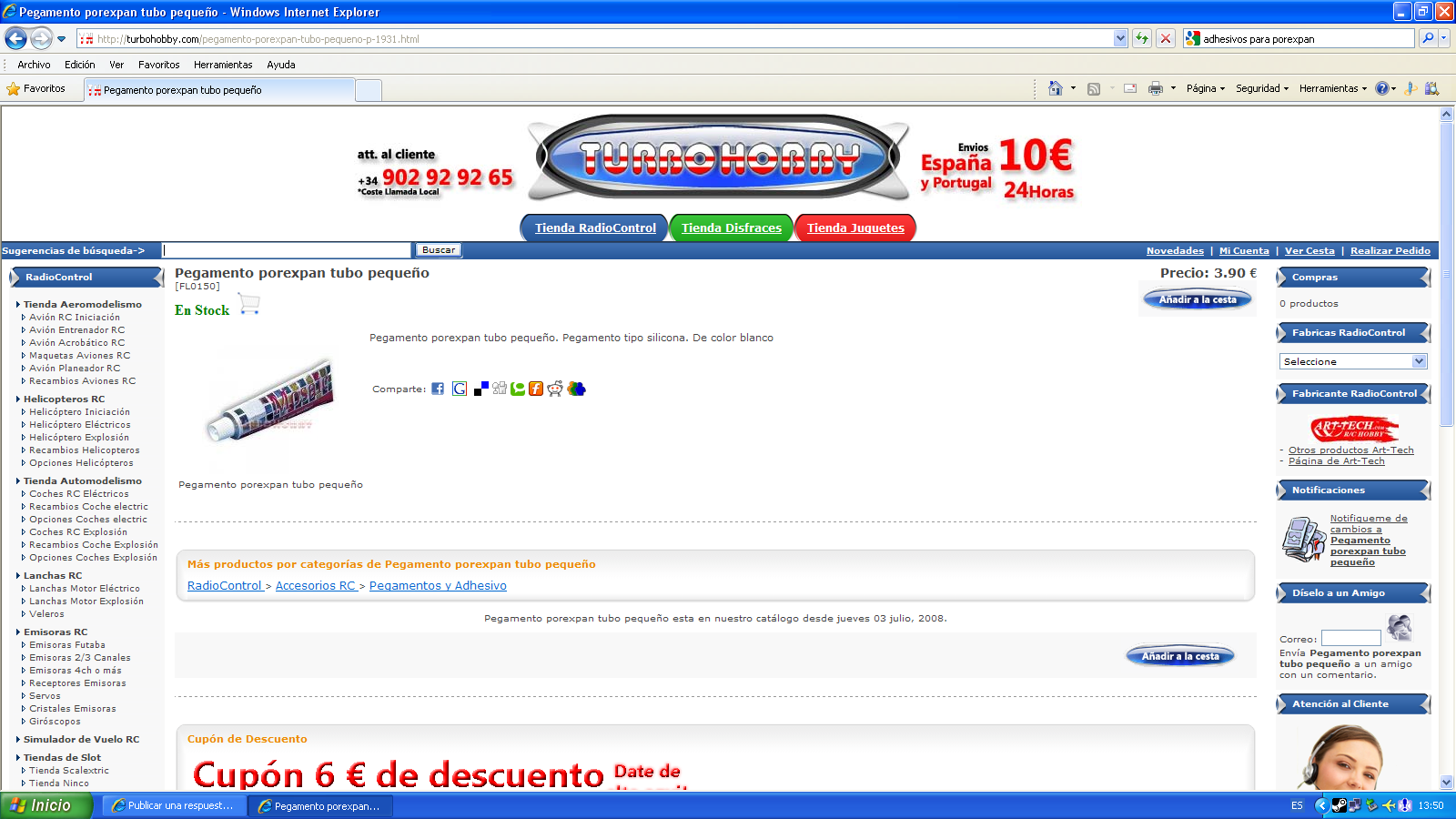This screenshot has width=1456, height=819.
Task: Open Pegamentos y Adhesivo category link
Action: click(438, 586)
